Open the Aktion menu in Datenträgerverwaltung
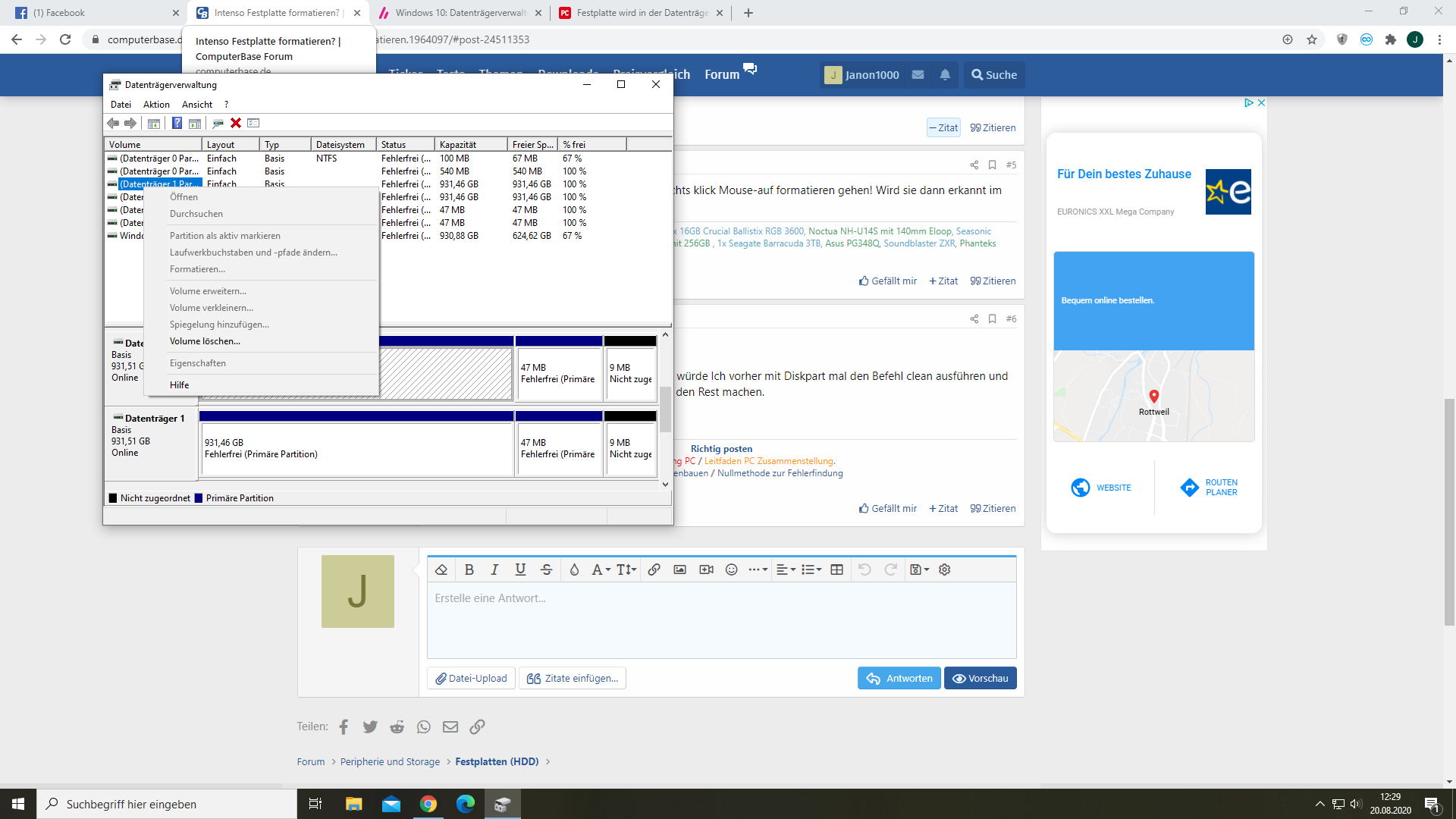 tap(156, 105)
